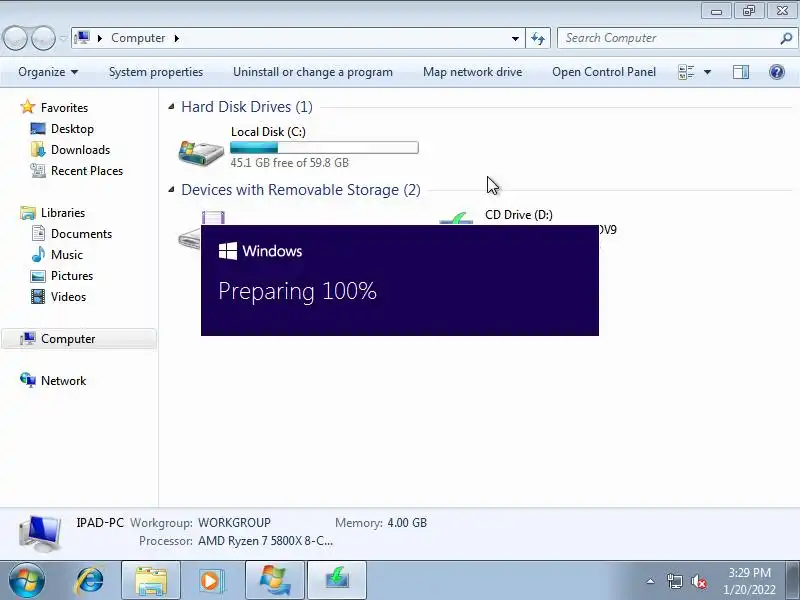Open the Videos library
This screenshot has width=800, height=600.
68,296
